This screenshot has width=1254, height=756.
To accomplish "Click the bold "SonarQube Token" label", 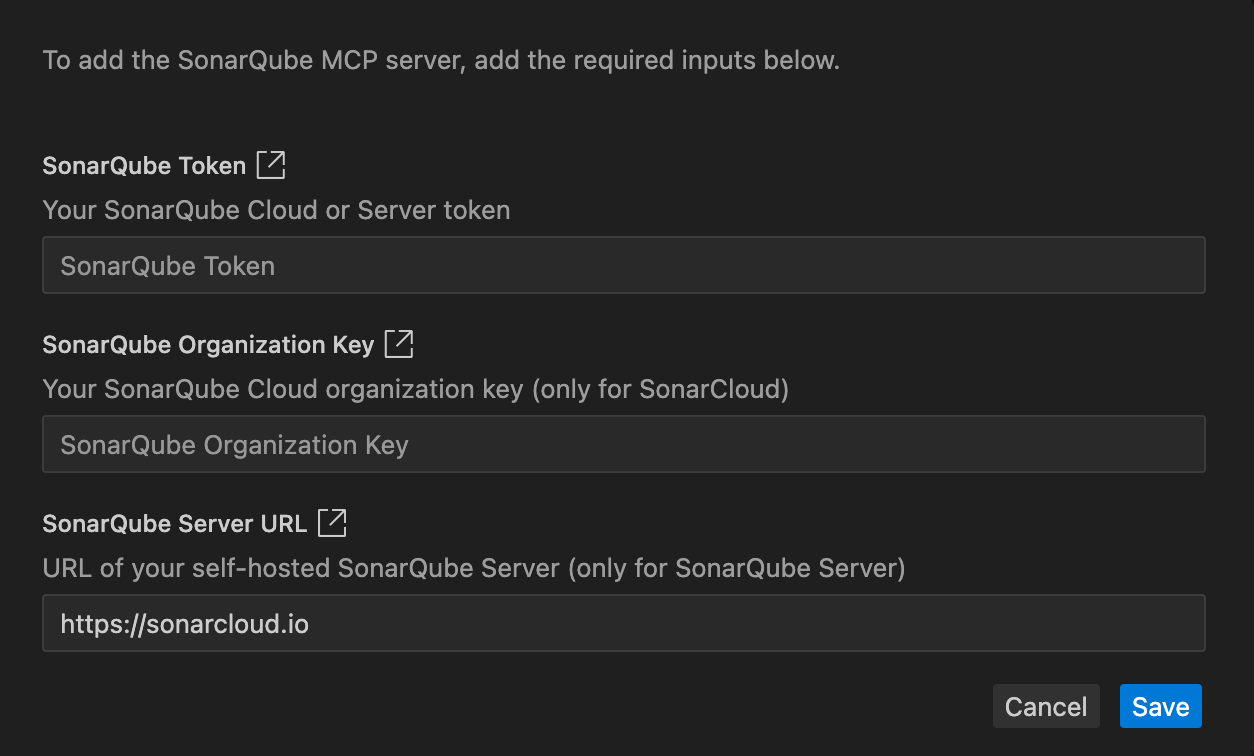I will coord(144,166).
